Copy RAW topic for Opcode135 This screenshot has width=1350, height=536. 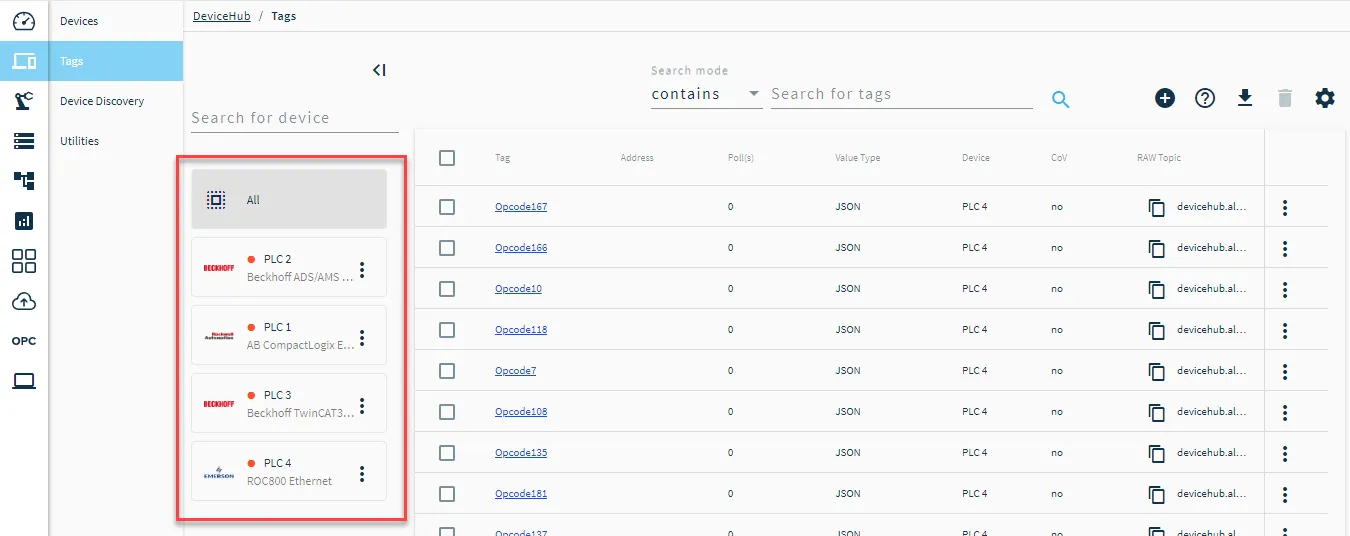click(1157, 454)
